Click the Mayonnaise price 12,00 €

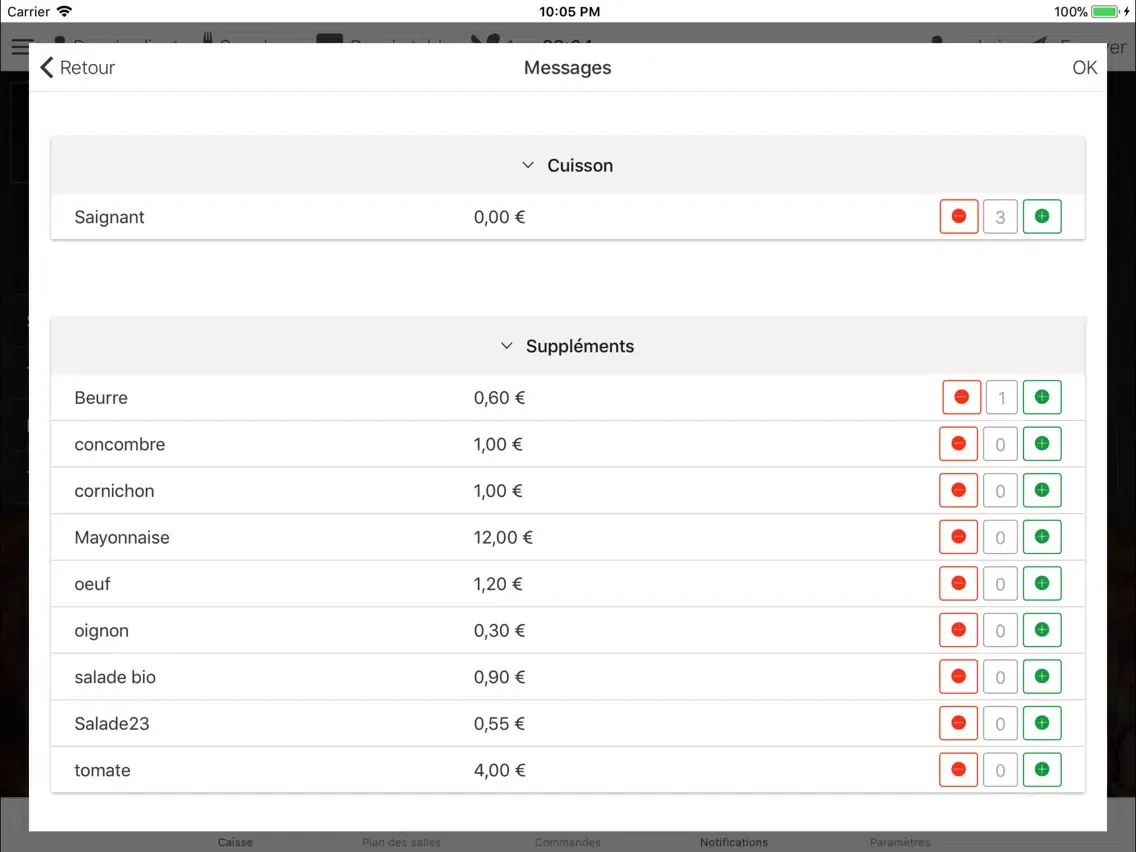coord(503,538)
